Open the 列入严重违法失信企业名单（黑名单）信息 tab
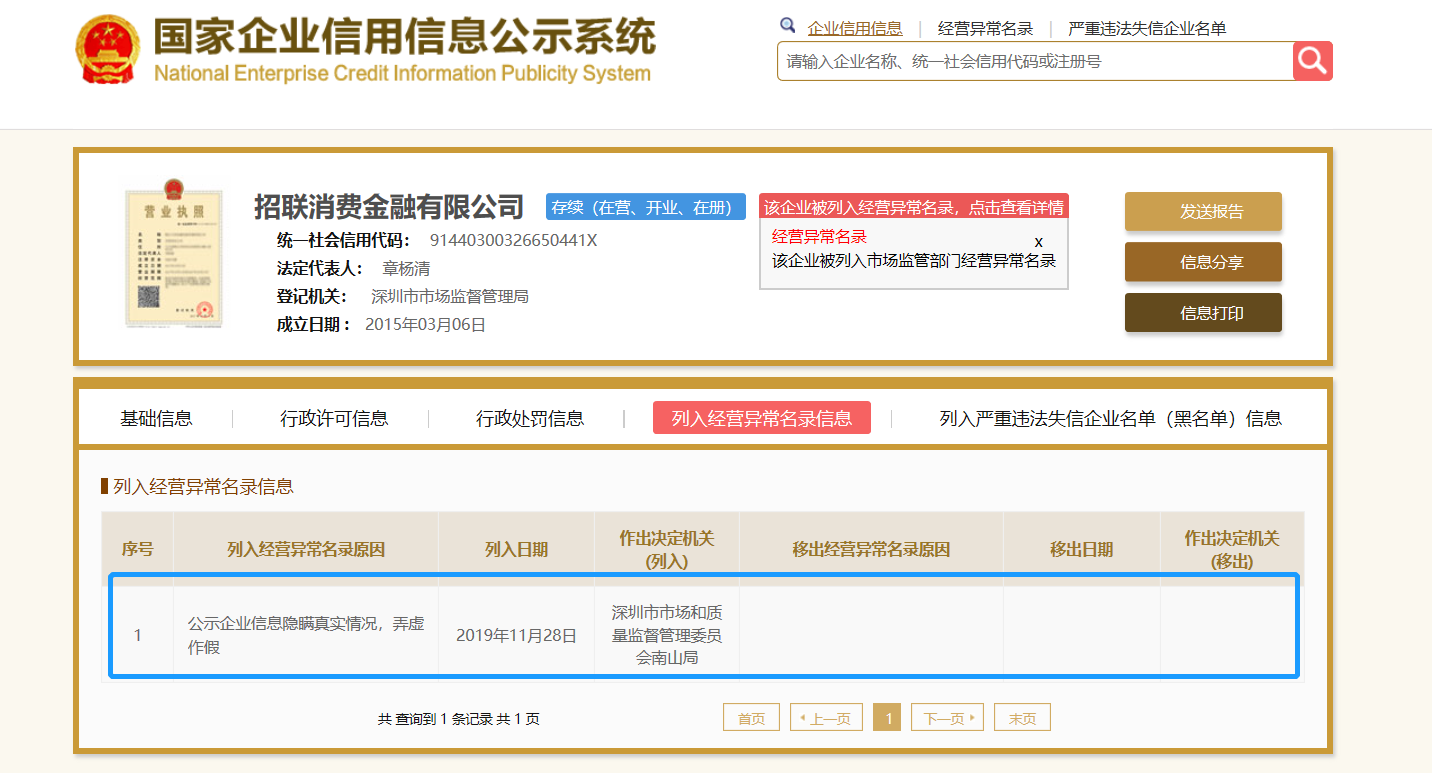Viewport: 1432px width, 773px height. click(x=1111, y=418)
